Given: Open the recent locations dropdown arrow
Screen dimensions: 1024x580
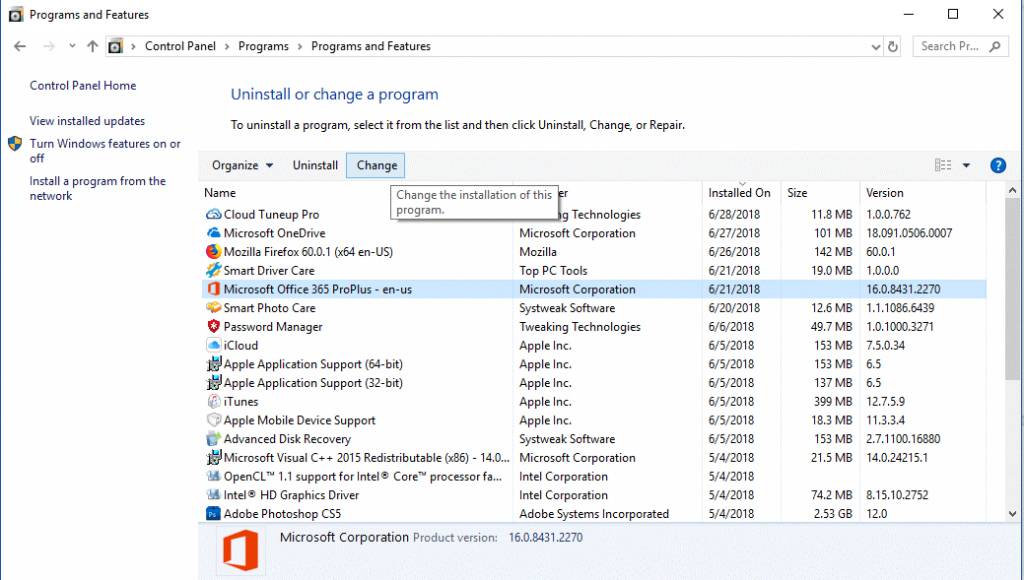Looking at the screenshot, I should tap(72, 46).
